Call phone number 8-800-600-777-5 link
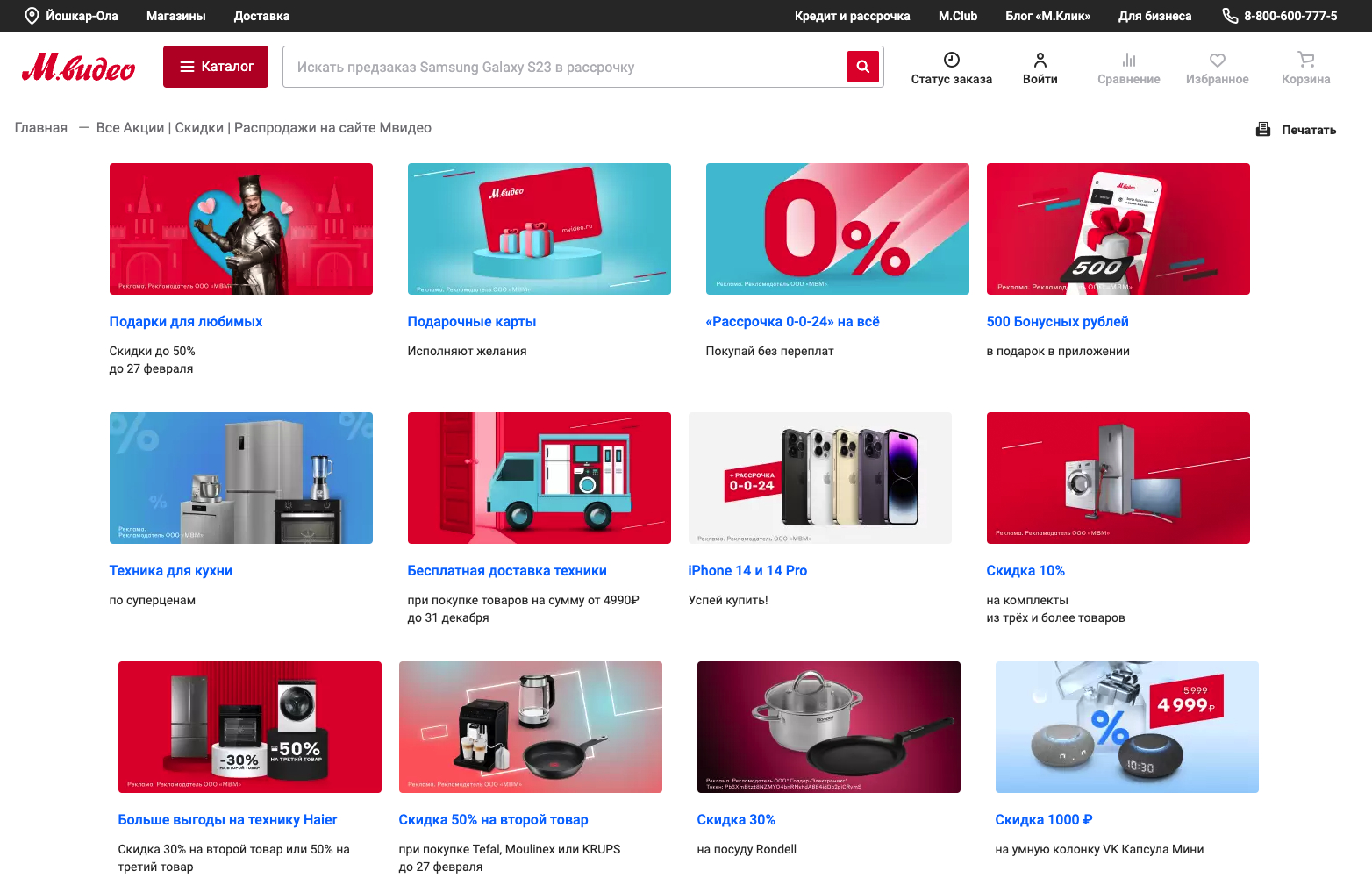1372x878 pixels. coord(1290,16)
